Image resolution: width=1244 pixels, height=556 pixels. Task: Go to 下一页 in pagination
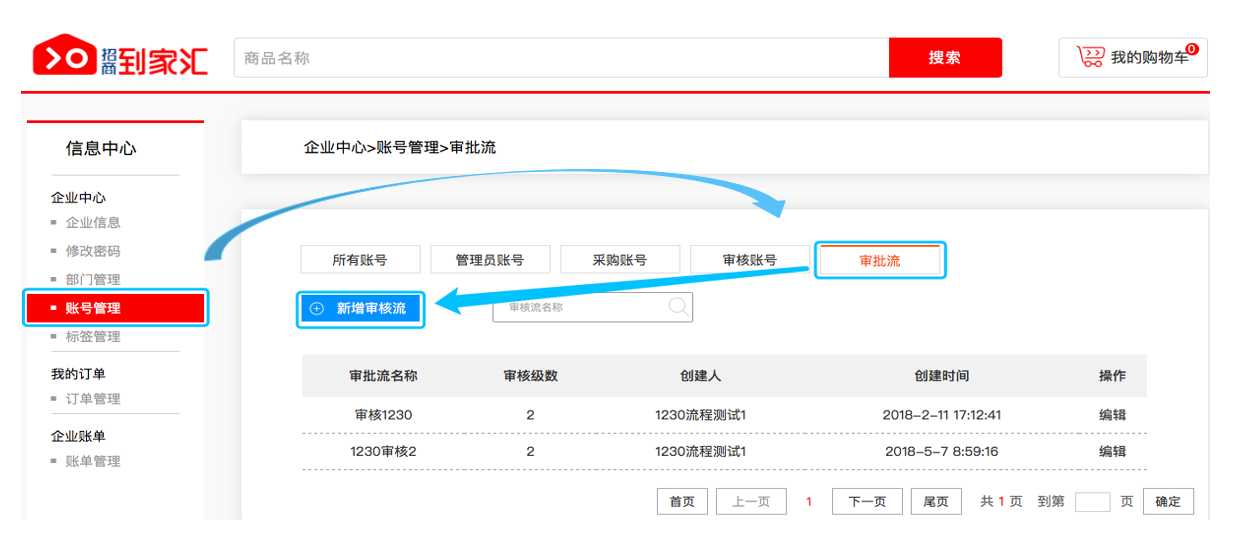tap(867, 502)
